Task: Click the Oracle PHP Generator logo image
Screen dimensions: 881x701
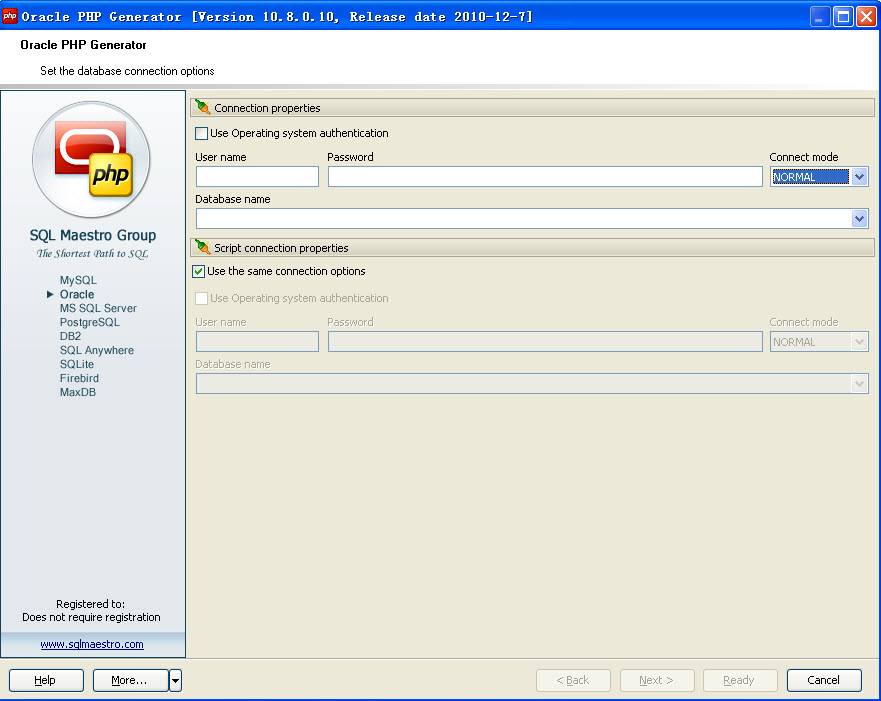Action: coord(92,160)
